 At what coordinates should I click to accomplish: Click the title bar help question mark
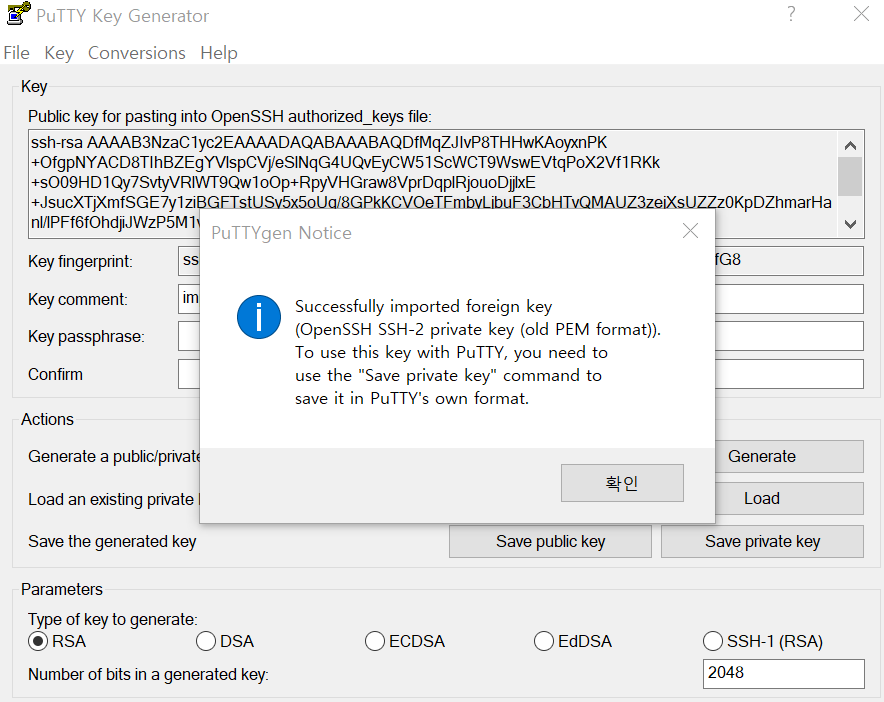click(x=792, y=14)
